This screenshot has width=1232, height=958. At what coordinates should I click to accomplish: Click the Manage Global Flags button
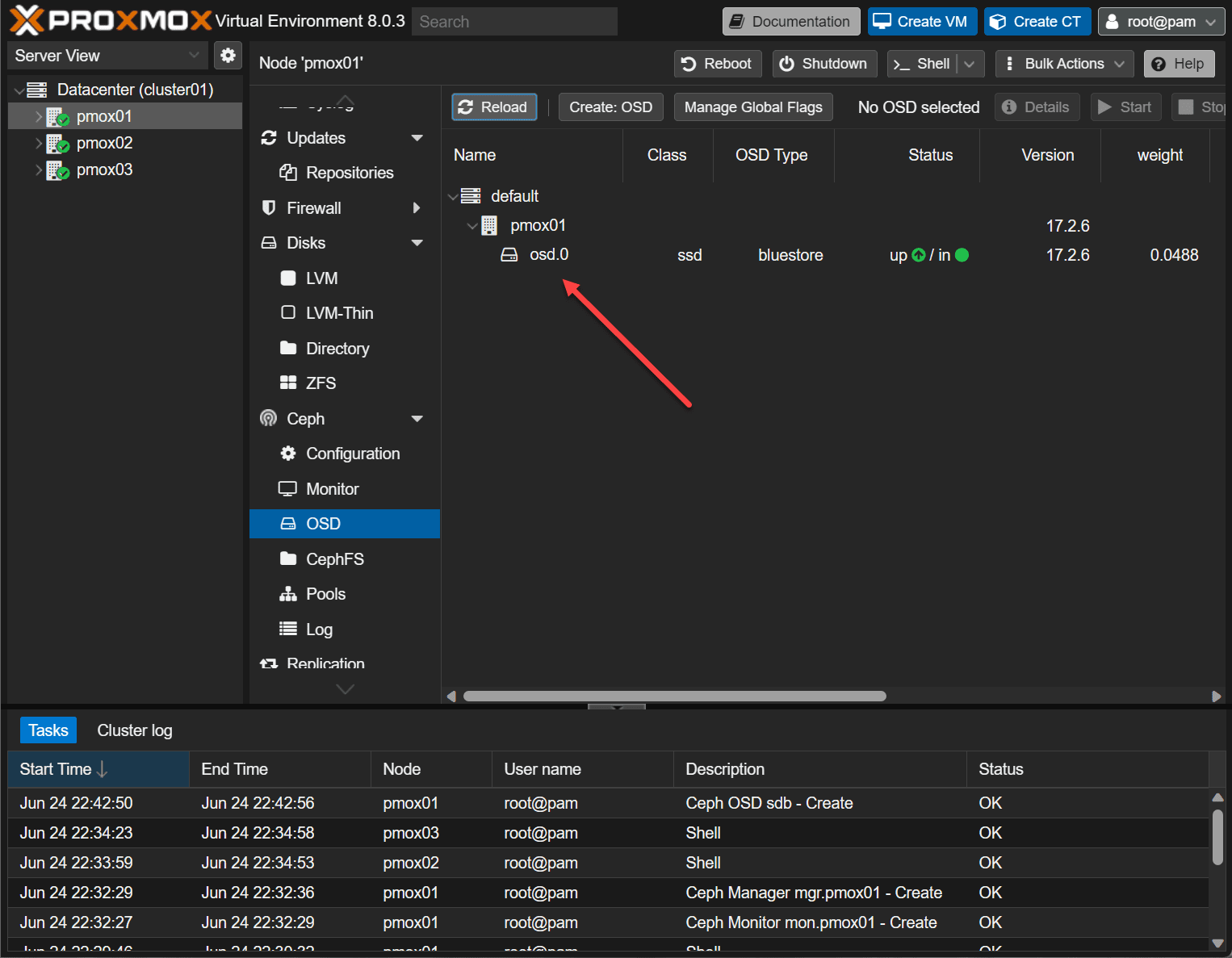pyautogui.click(x=752, y=107)
